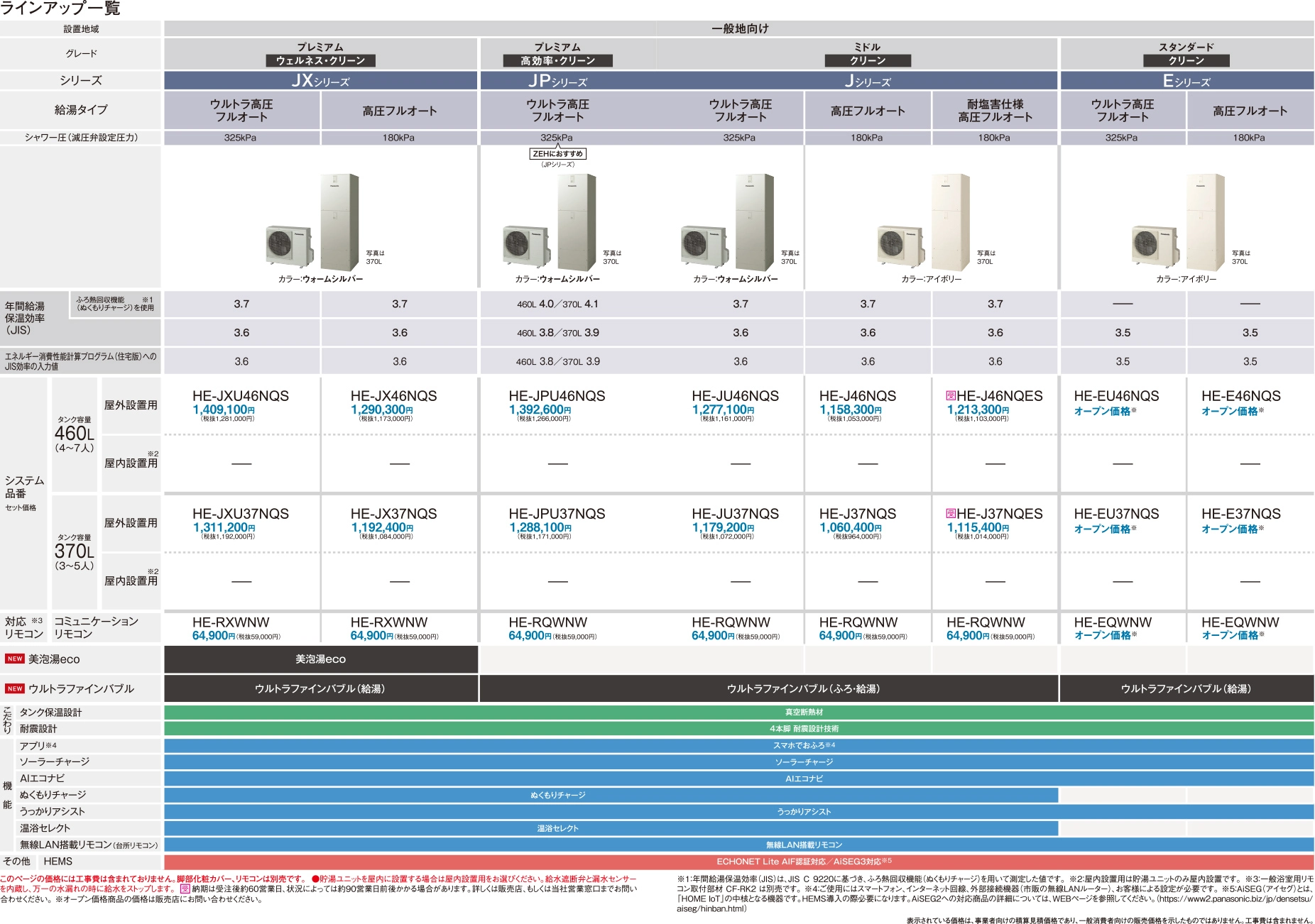1315x924 pixels.
Task: Open the Eシリーズ header tab
Action: click(1186, 81)
